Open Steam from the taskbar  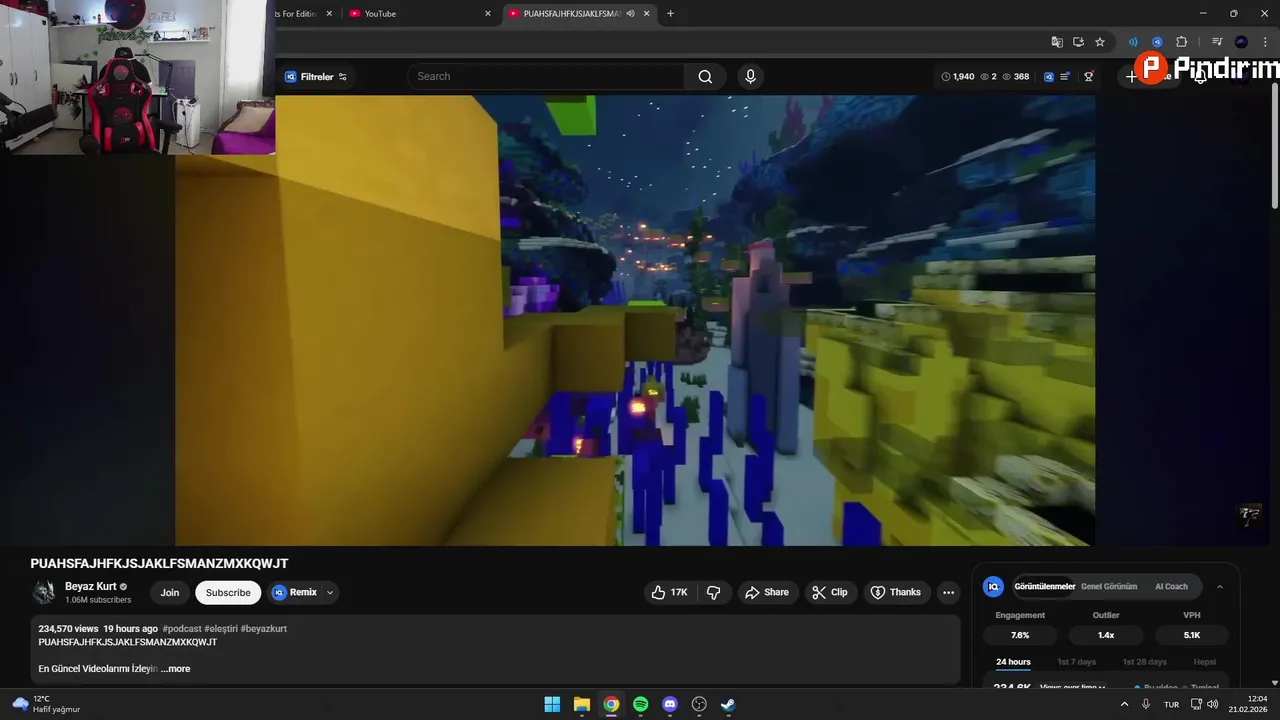(x=729, y=704)
